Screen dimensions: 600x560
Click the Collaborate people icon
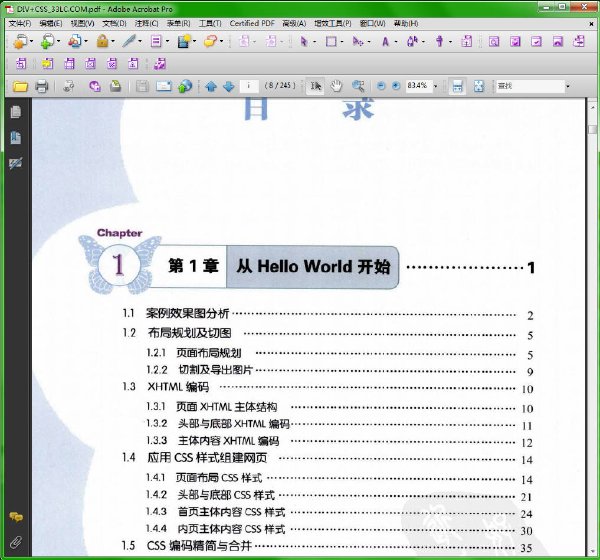[x=75, y=41]
